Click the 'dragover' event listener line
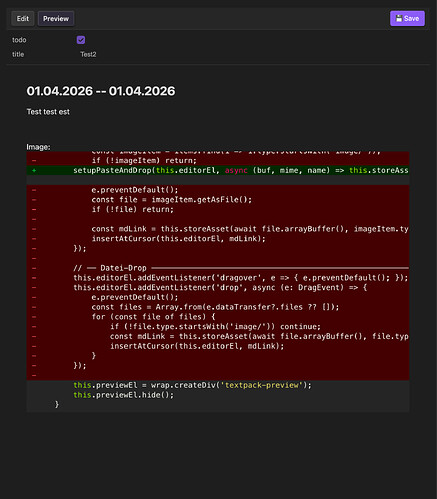The width and height of the screenshot is (437, 499). coord(240,278)
